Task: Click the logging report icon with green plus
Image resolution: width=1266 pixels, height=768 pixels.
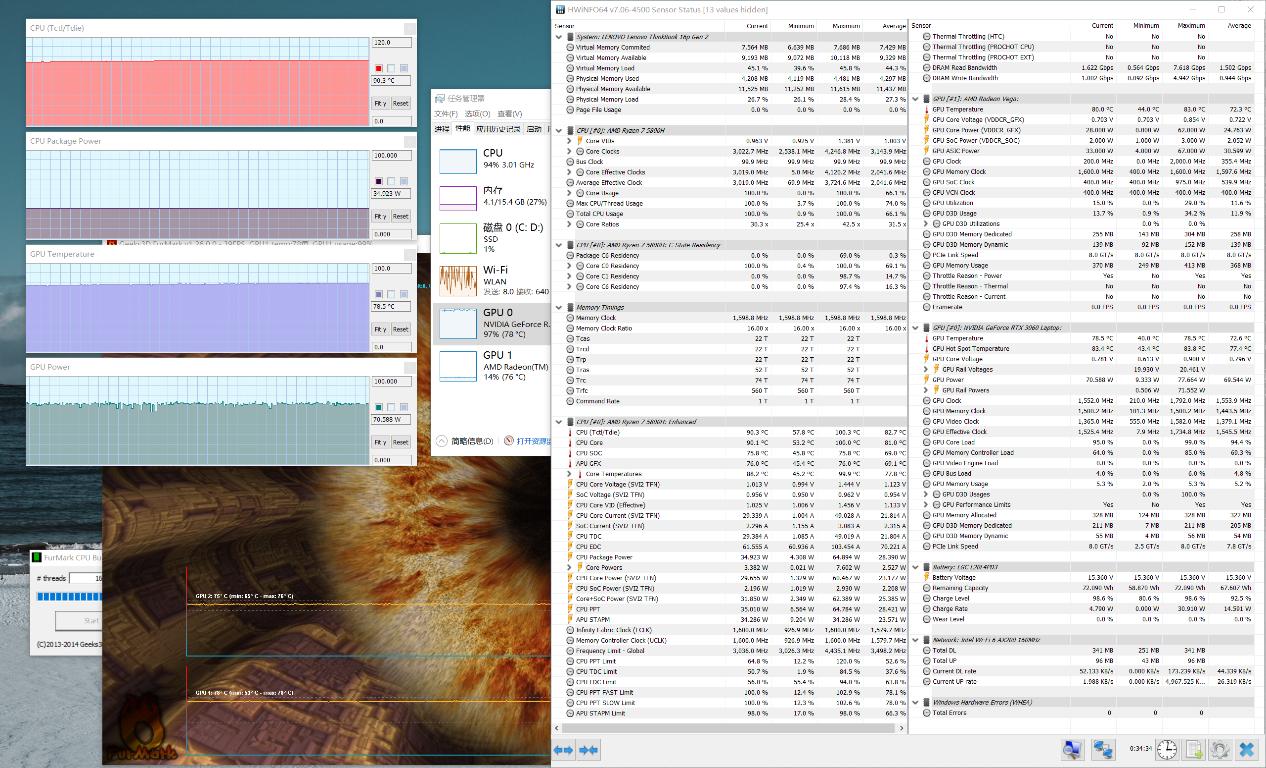Action: pos(1193,749)
